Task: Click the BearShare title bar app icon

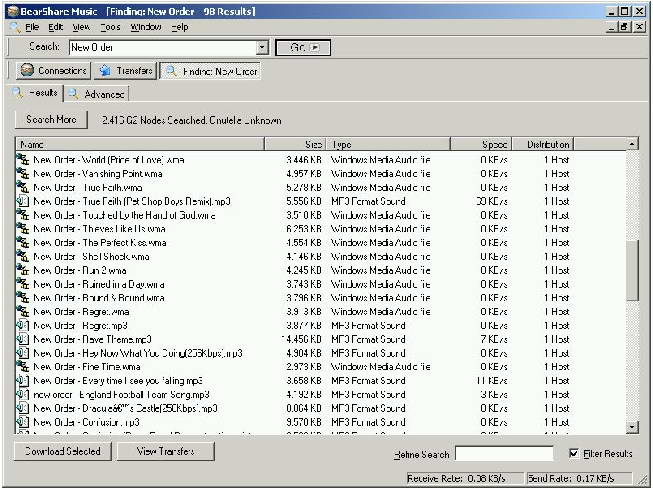Action: coord(13,11)
